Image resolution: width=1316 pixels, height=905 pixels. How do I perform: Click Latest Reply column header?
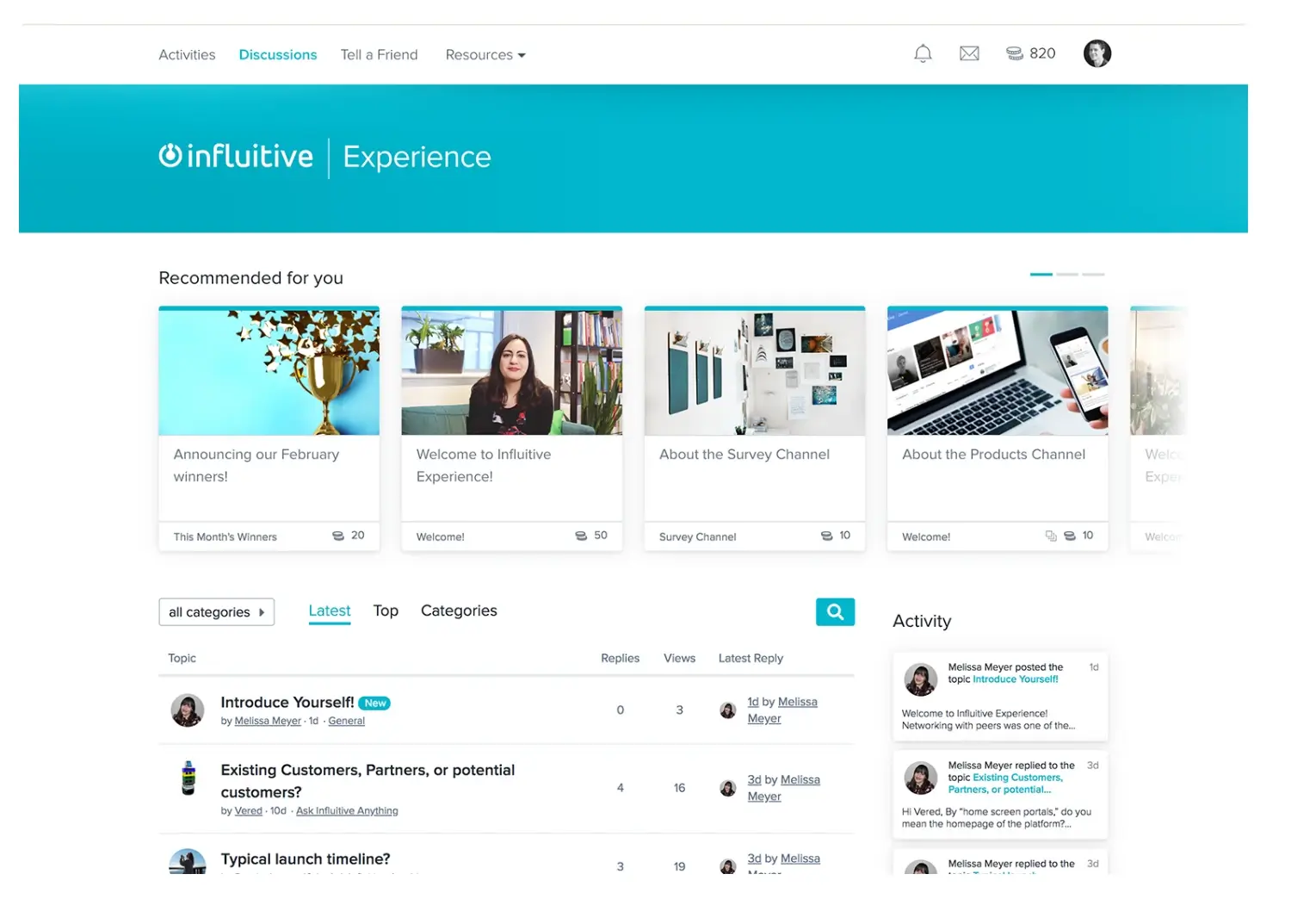pyautogui.click(x=751, y=659)
